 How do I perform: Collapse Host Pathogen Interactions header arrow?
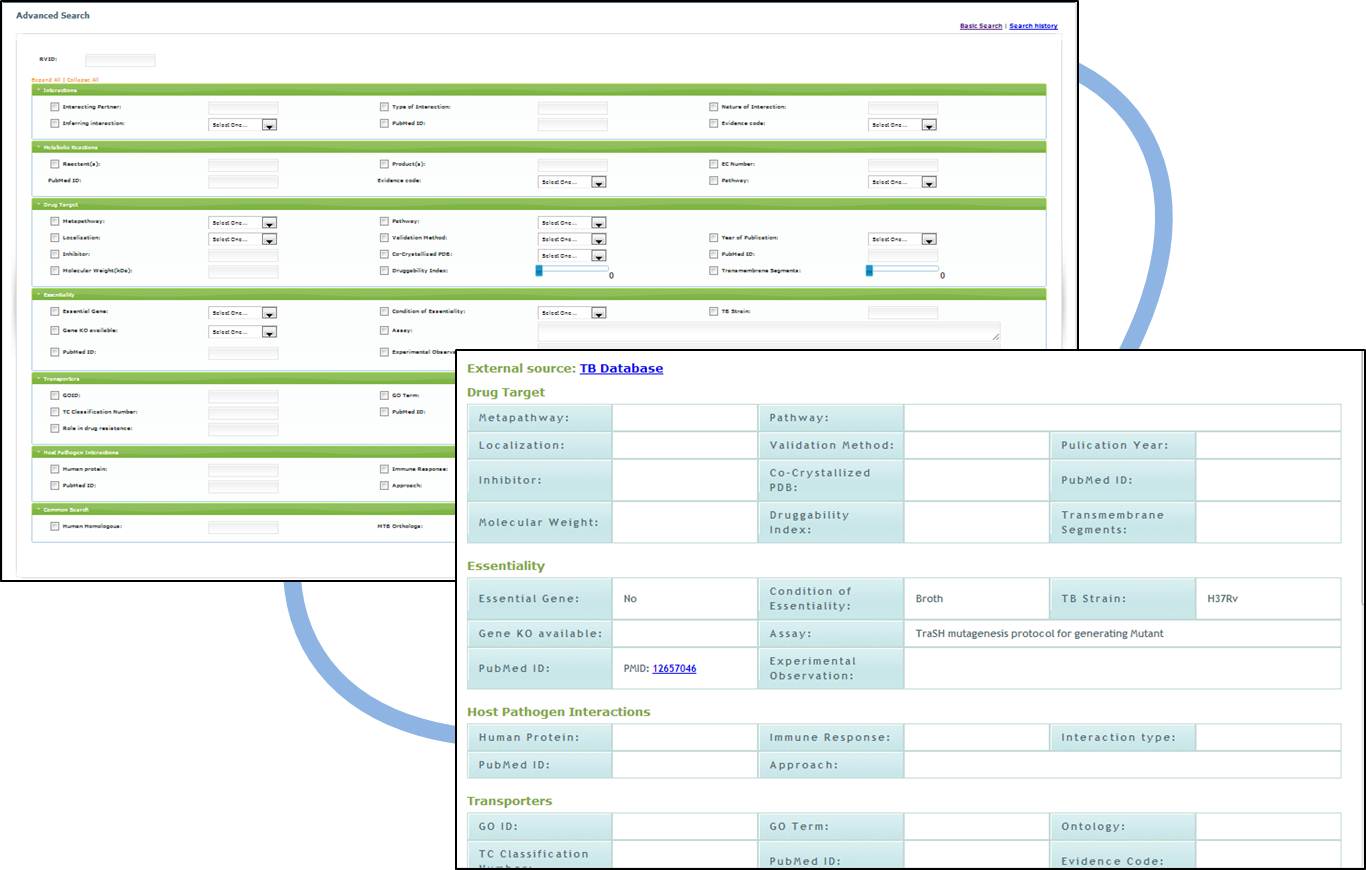pyautogui.click(x=37, y=452)
